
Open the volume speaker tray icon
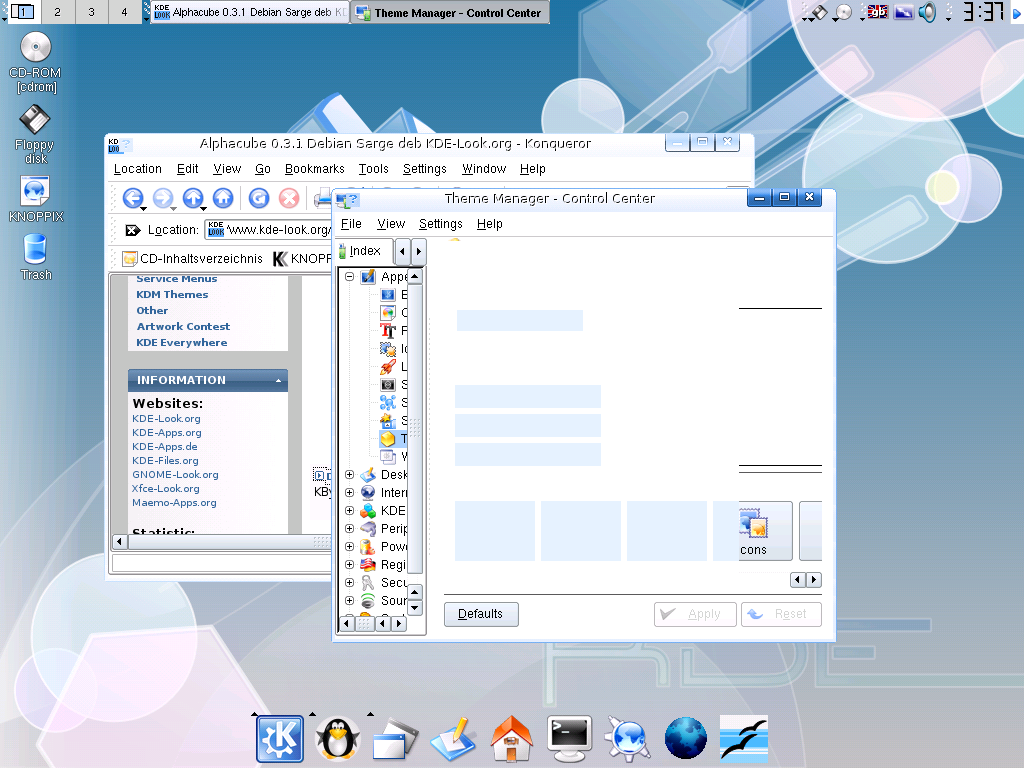[927, 12]
